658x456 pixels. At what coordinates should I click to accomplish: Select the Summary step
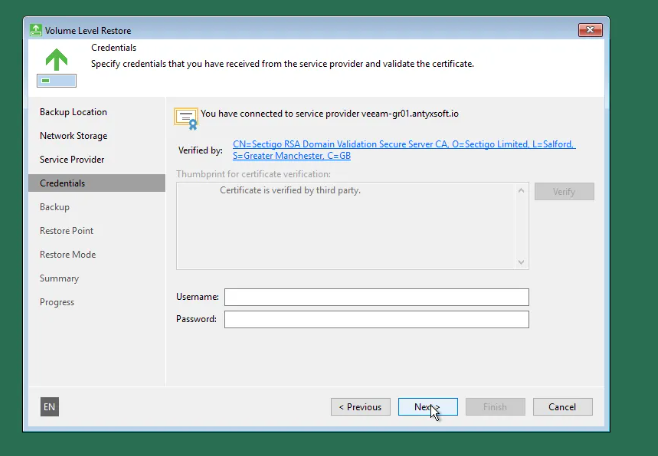click(59, 279)
